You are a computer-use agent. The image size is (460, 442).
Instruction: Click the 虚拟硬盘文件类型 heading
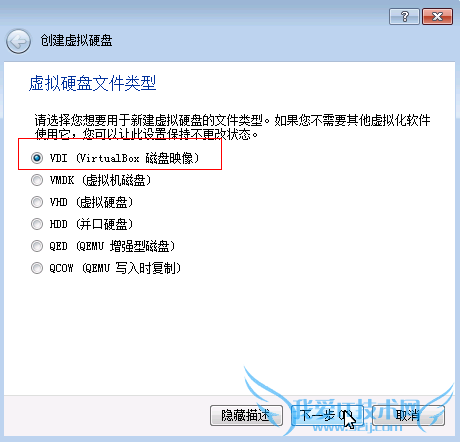tap(93, 83)
